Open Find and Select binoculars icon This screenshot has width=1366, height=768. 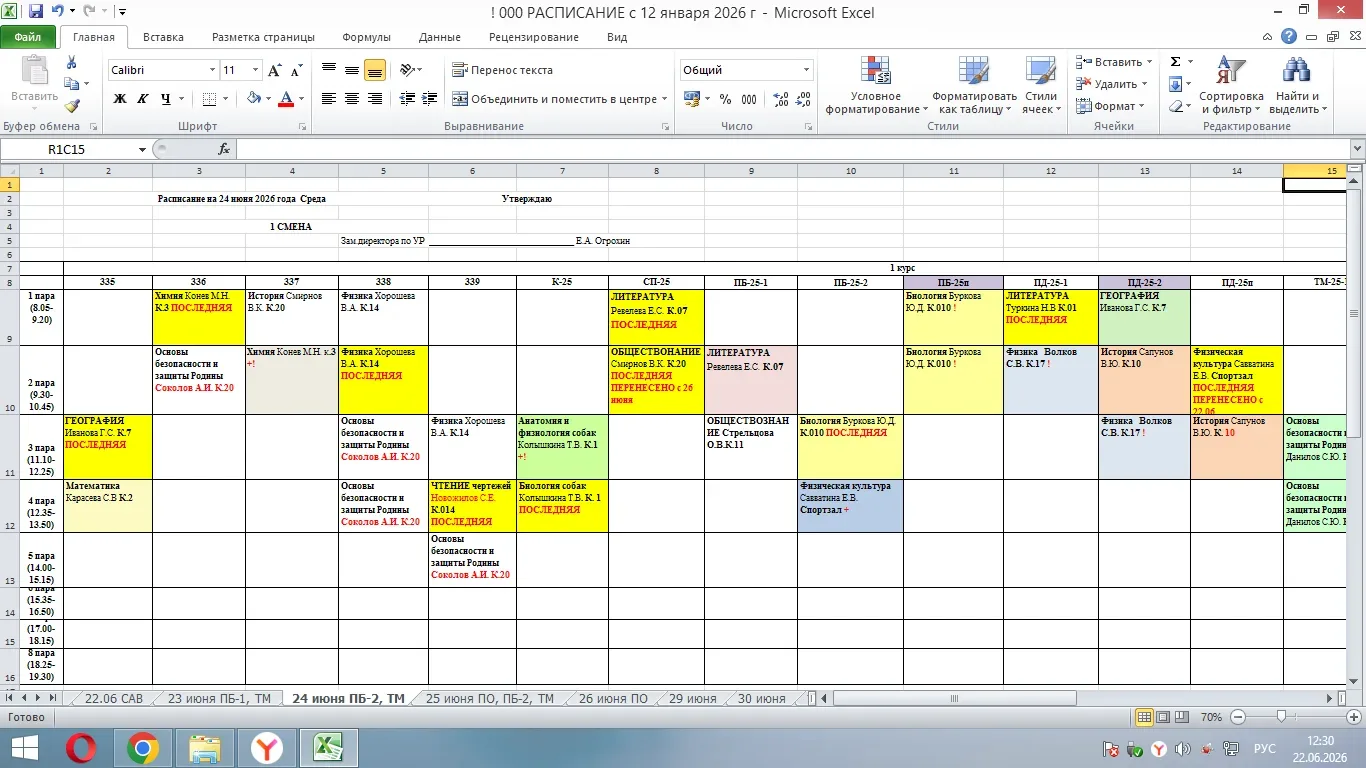[1295, 85]
